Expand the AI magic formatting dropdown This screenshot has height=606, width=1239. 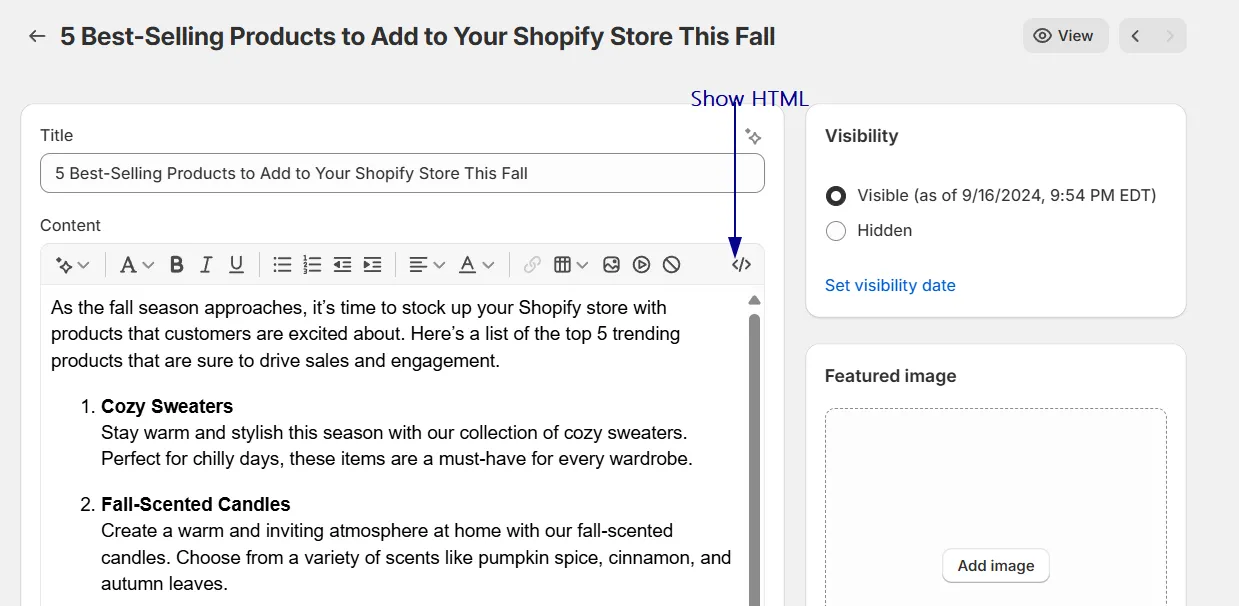[x=73, y=265]
